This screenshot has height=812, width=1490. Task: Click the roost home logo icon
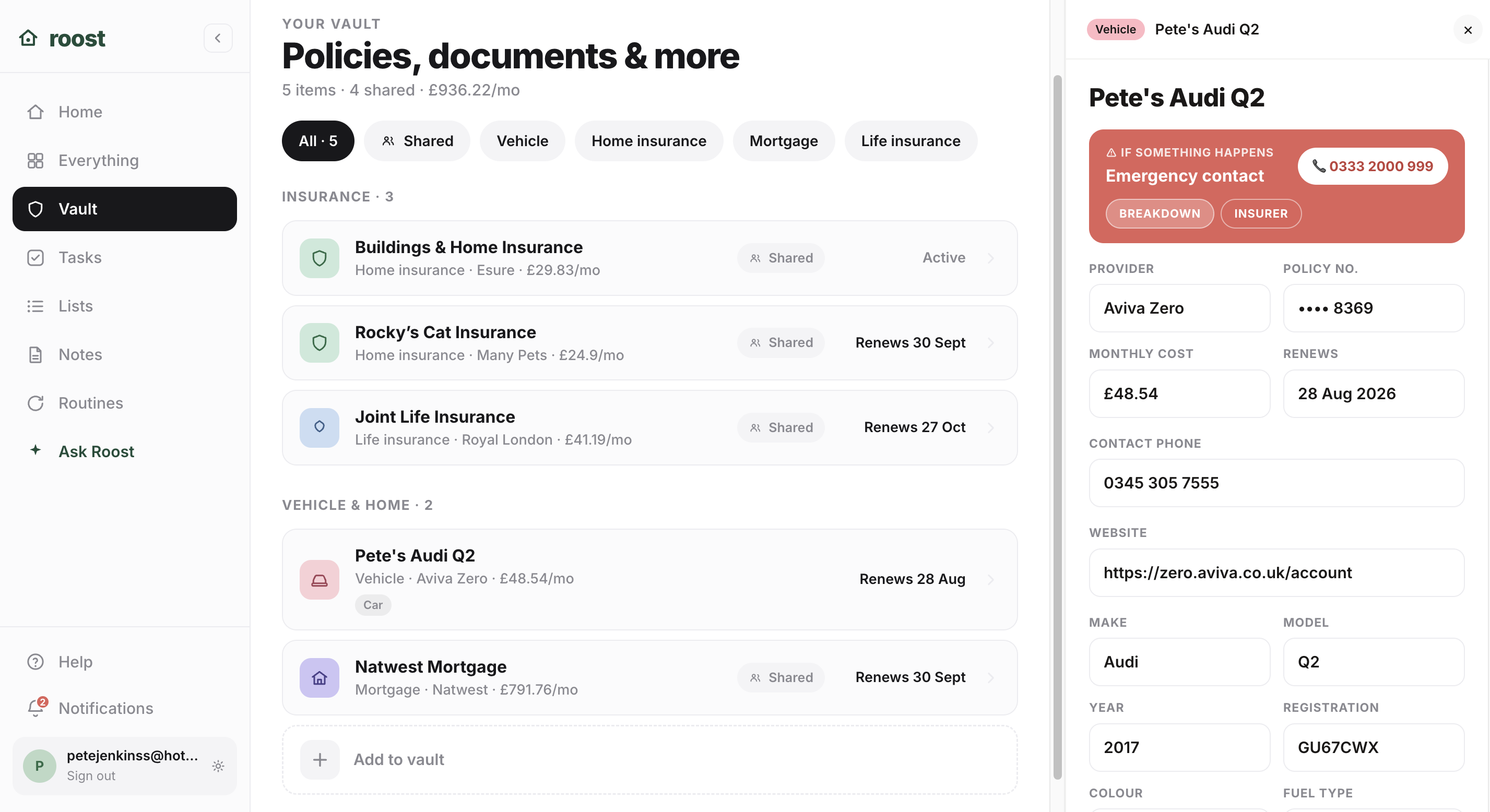point(28,38)
